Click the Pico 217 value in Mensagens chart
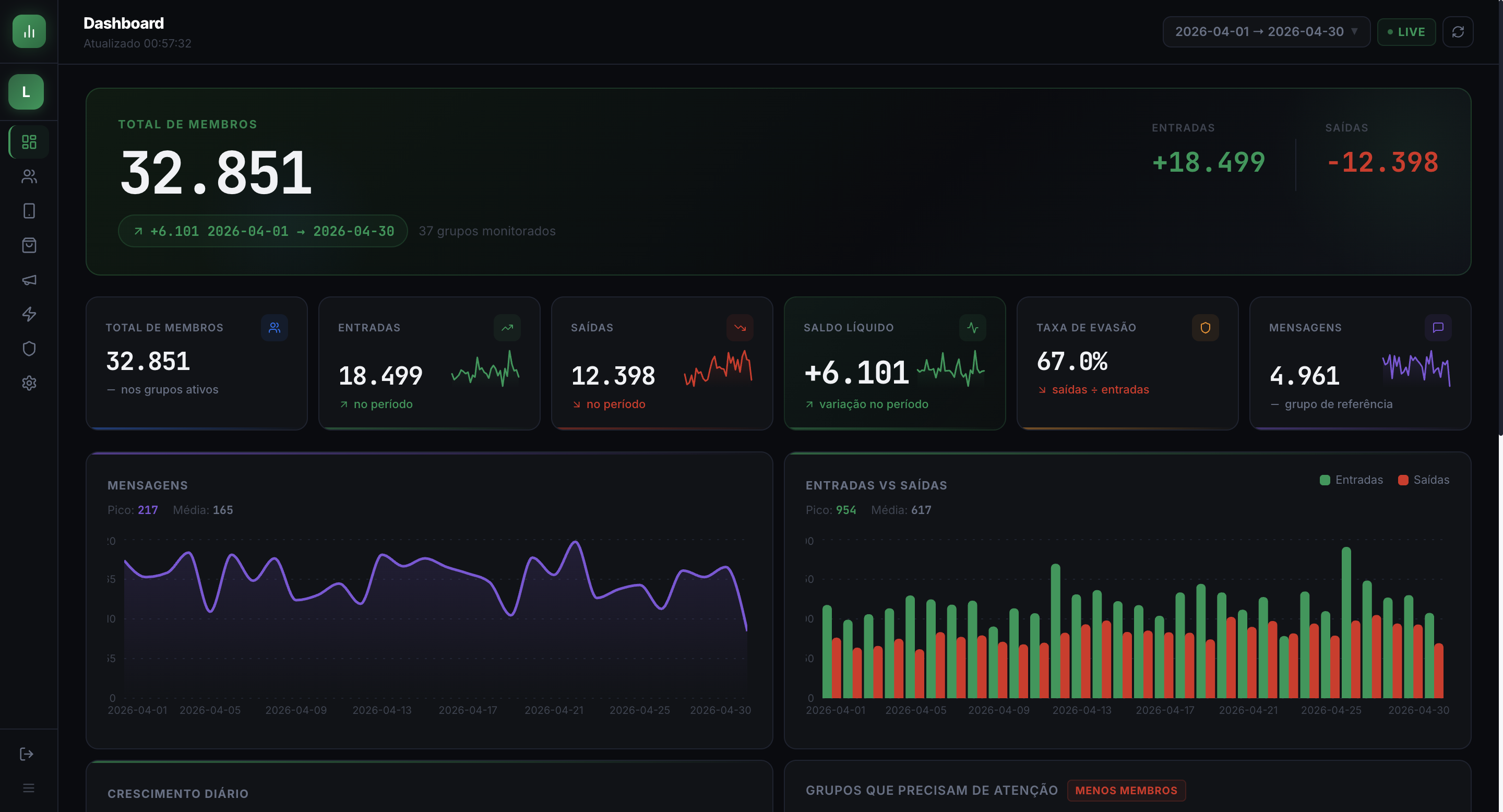The image size is (1503, 812). [x=148, y=510]
